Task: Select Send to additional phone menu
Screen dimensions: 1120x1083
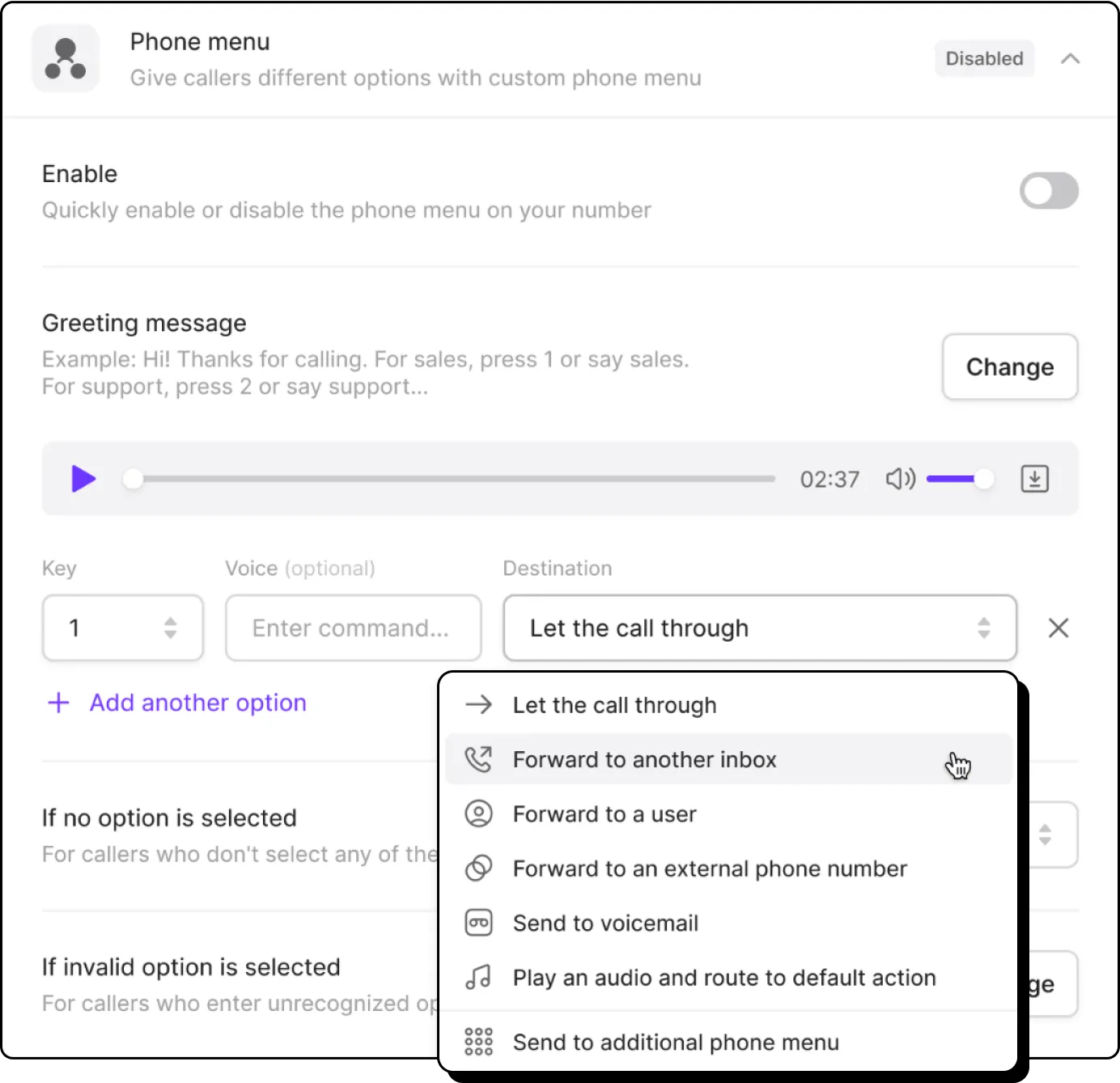Action: (729, 1042)
